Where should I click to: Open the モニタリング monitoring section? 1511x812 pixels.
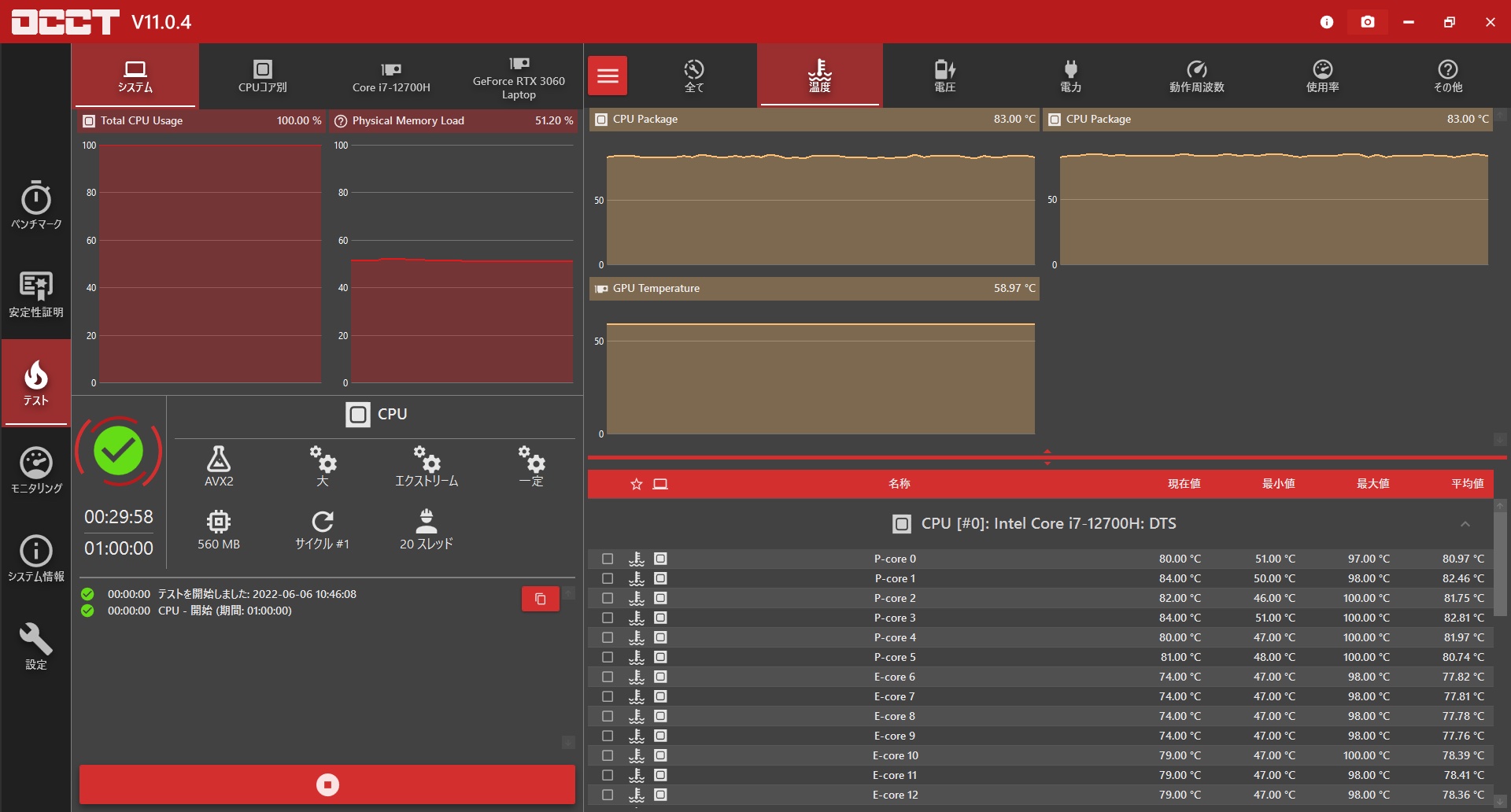tap(36, 471)
